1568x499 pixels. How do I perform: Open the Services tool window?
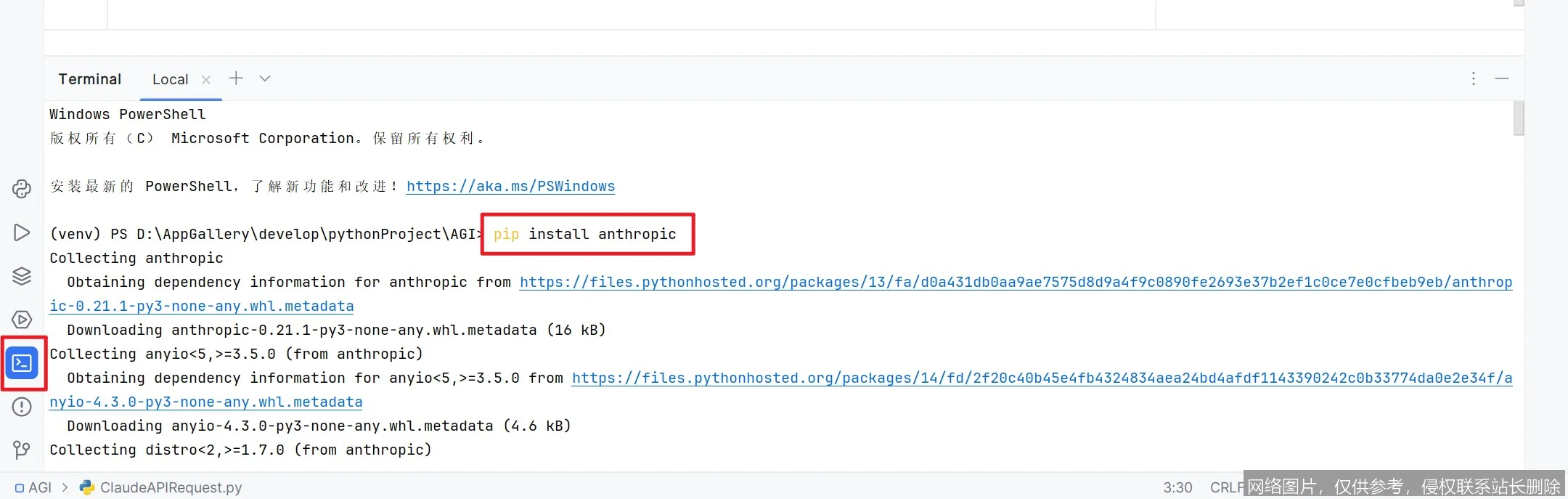[22, 320]
